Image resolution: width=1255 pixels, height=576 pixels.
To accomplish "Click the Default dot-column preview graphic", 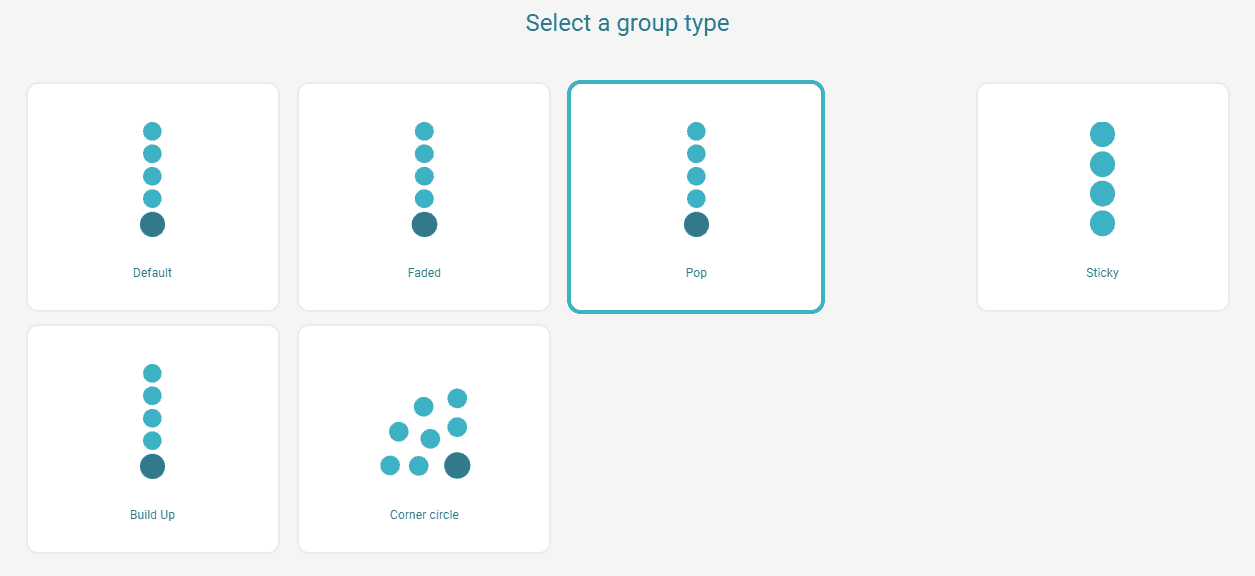I will [x=152, y=176].
